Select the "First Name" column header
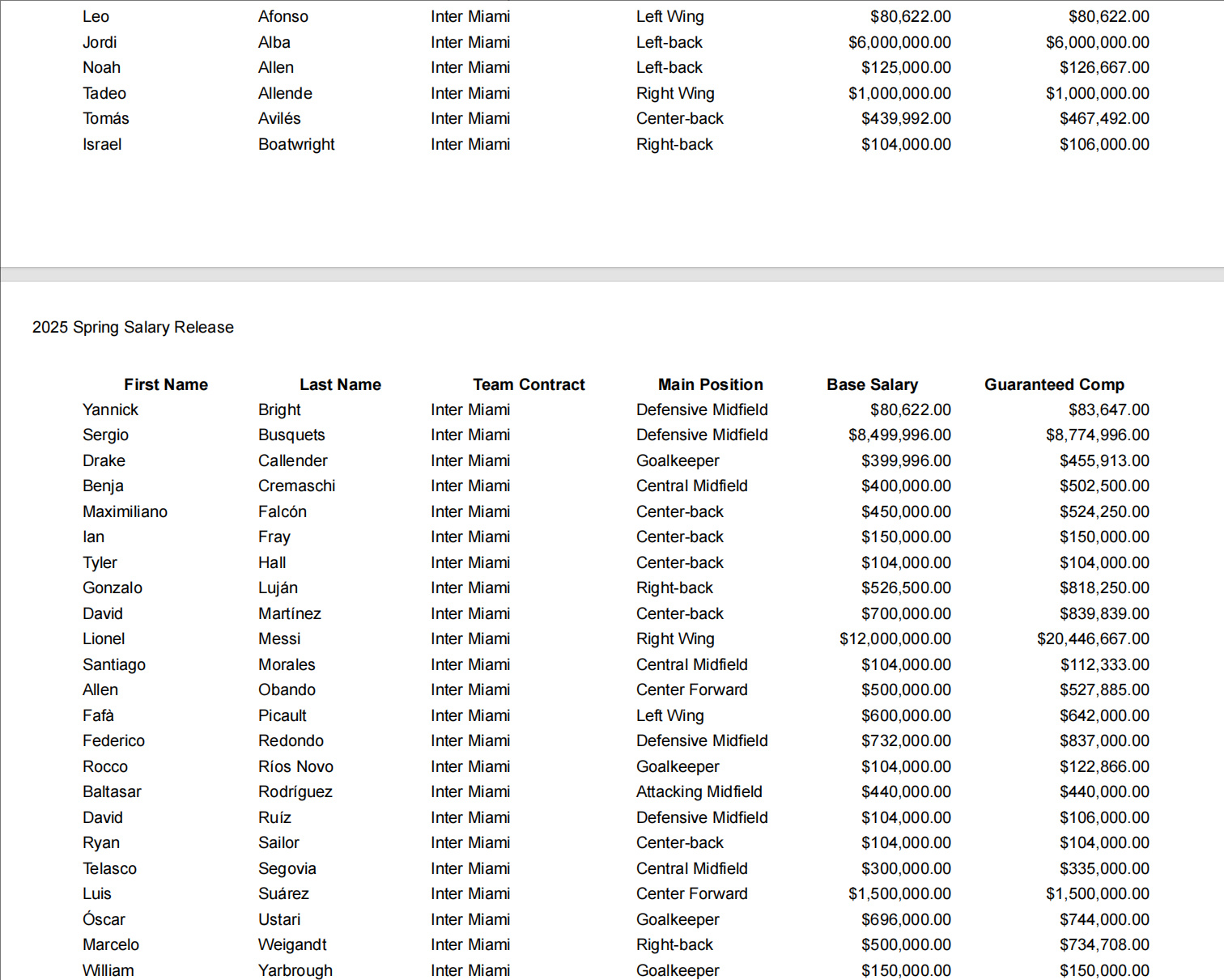Image resolution: width=1224 pixels, height=980 pixels. 166,384
